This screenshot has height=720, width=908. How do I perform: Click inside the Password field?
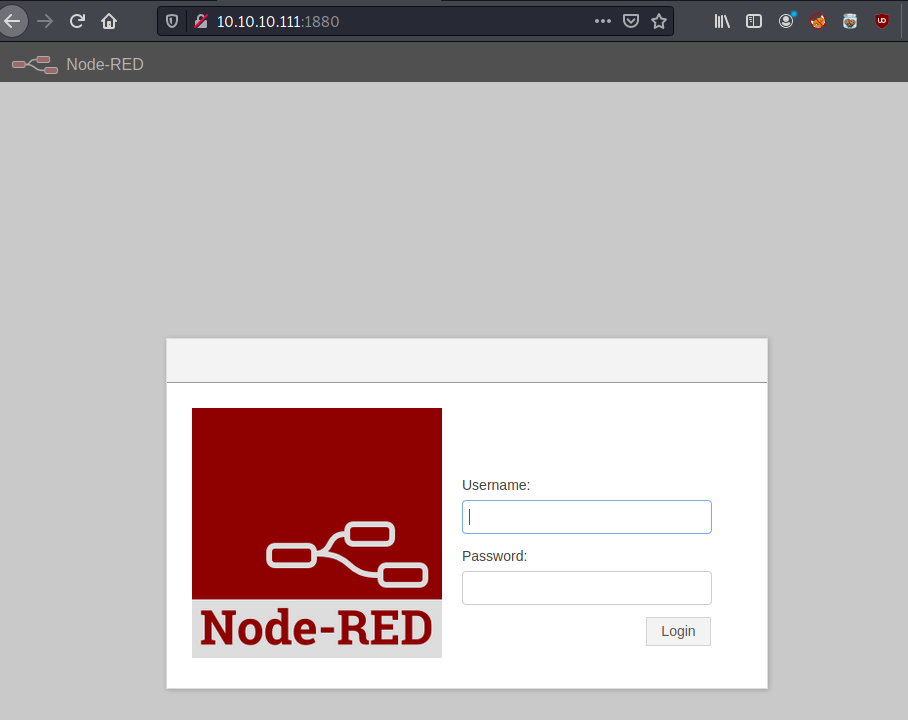pos(586,587)
